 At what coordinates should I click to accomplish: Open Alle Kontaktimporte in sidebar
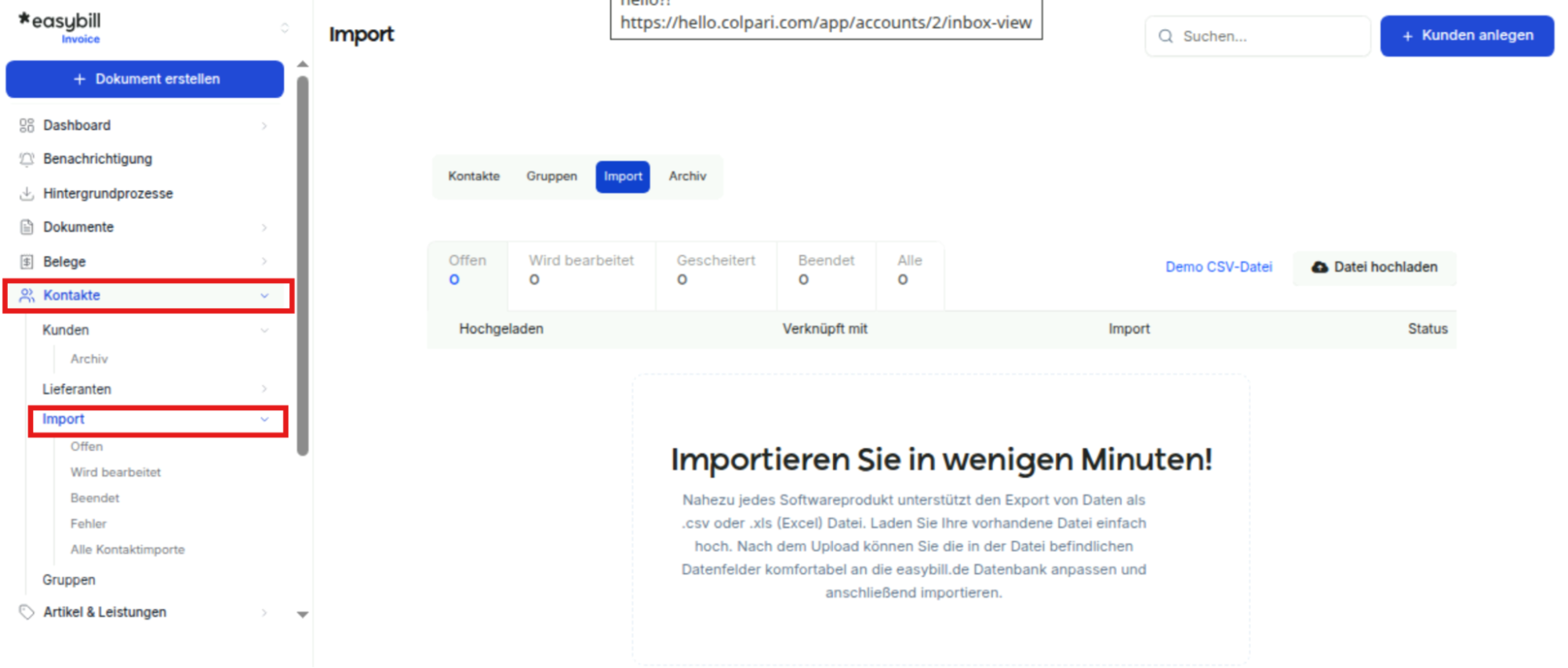click(x=128, y=550)
